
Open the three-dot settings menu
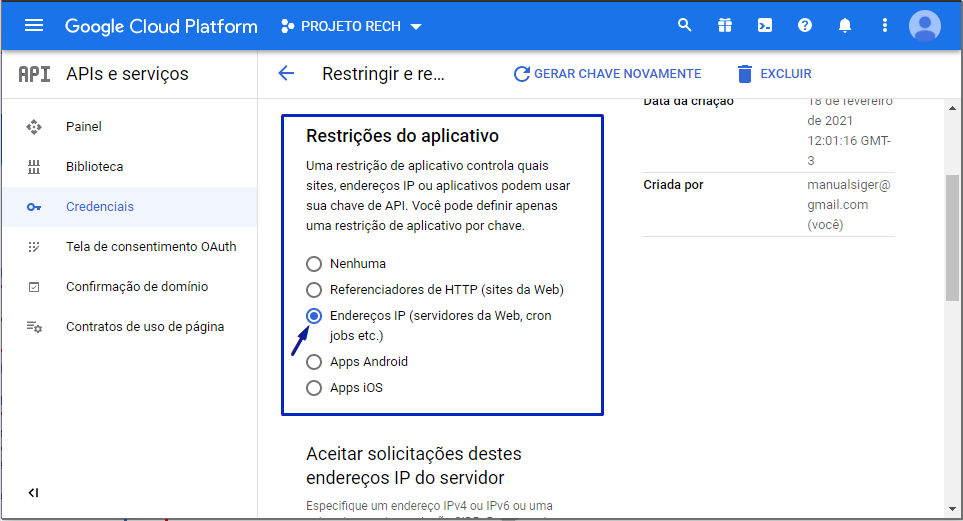click(x=884, y=25)
